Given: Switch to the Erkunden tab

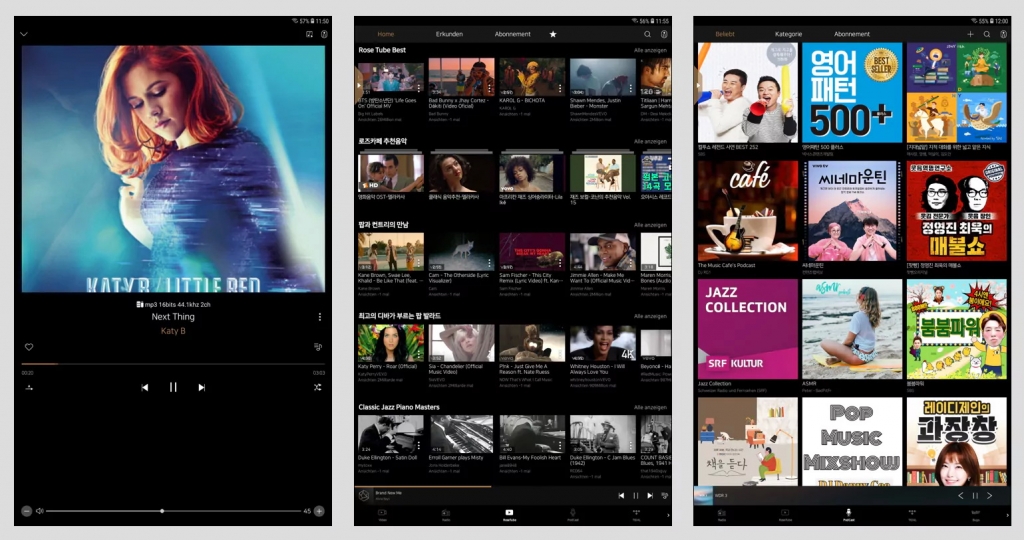Looking at the screenshot, I should [x=449, y=34].
